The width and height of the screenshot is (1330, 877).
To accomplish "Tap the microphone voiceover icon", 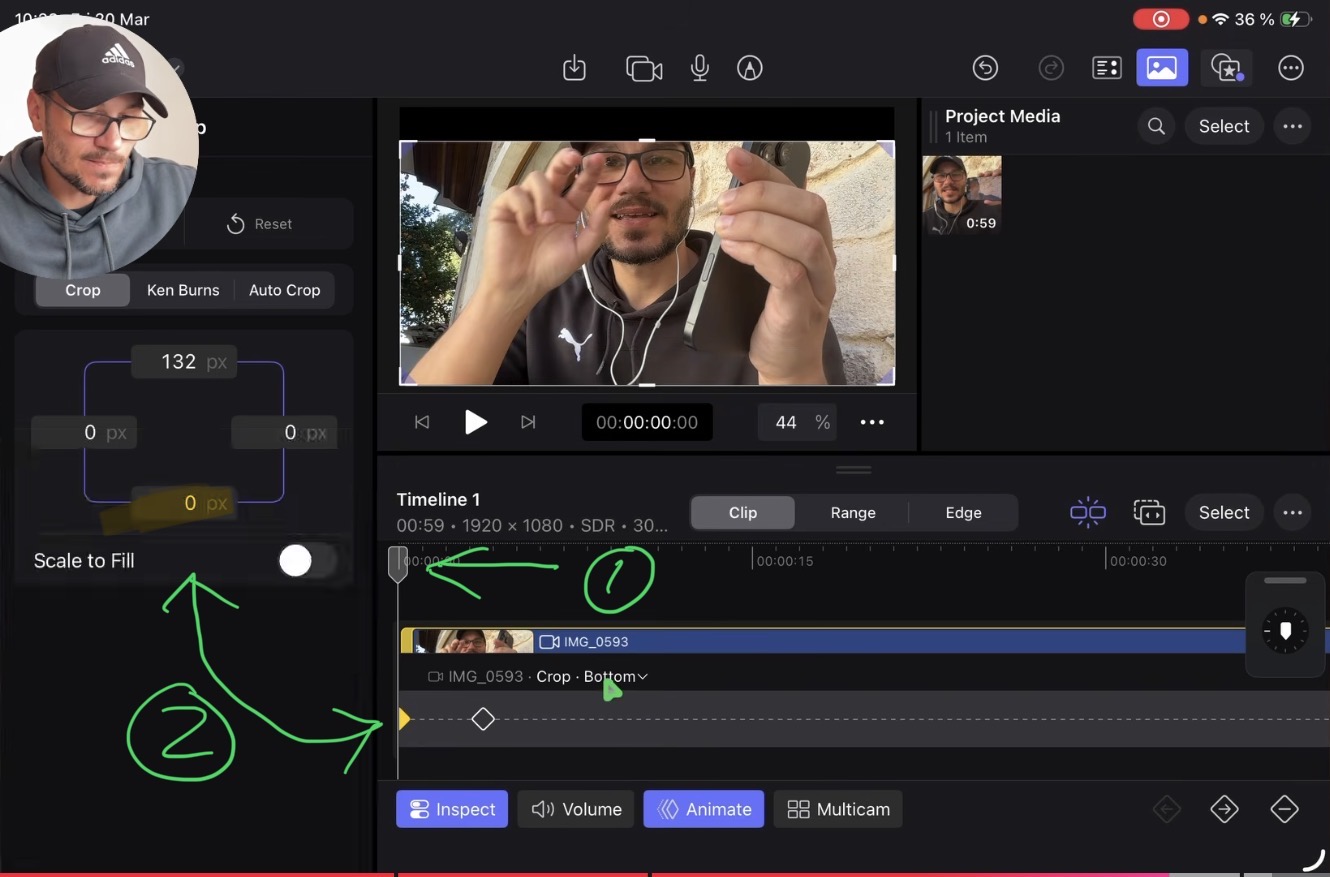I will pyautogui.click(x=699, y=68).
